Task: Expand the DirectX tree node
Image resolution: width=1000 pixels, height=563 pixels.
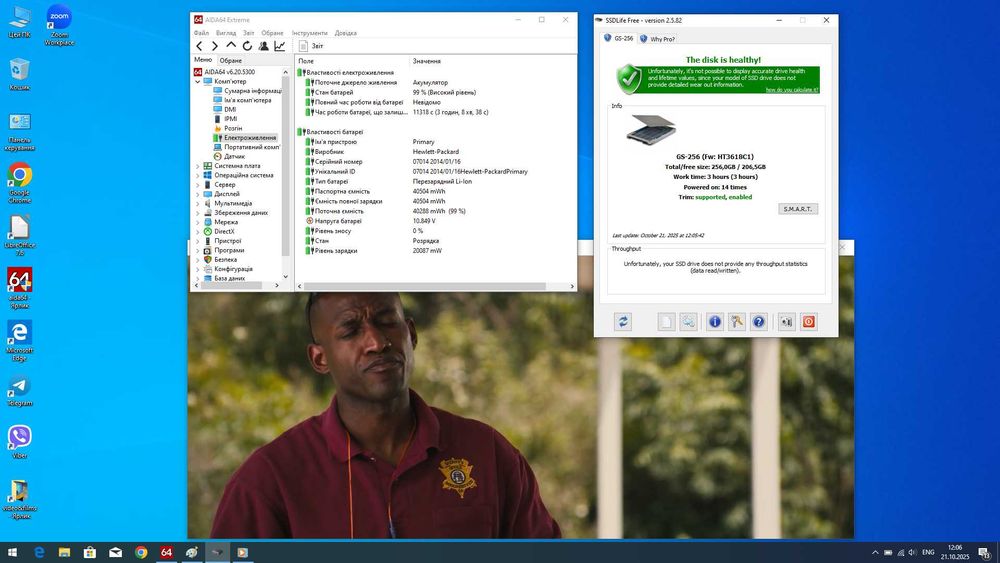Action: pos(198,231)
